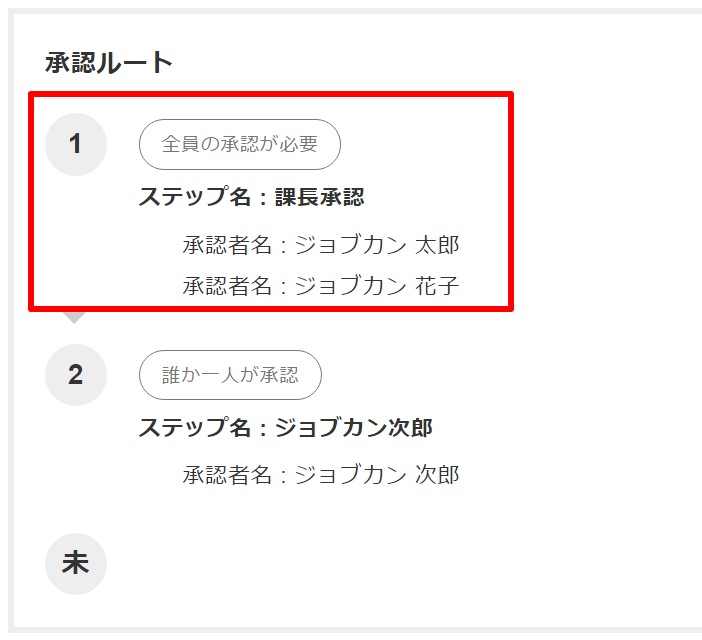Click the red highlight frame's top edge

(x=270, y=95)
